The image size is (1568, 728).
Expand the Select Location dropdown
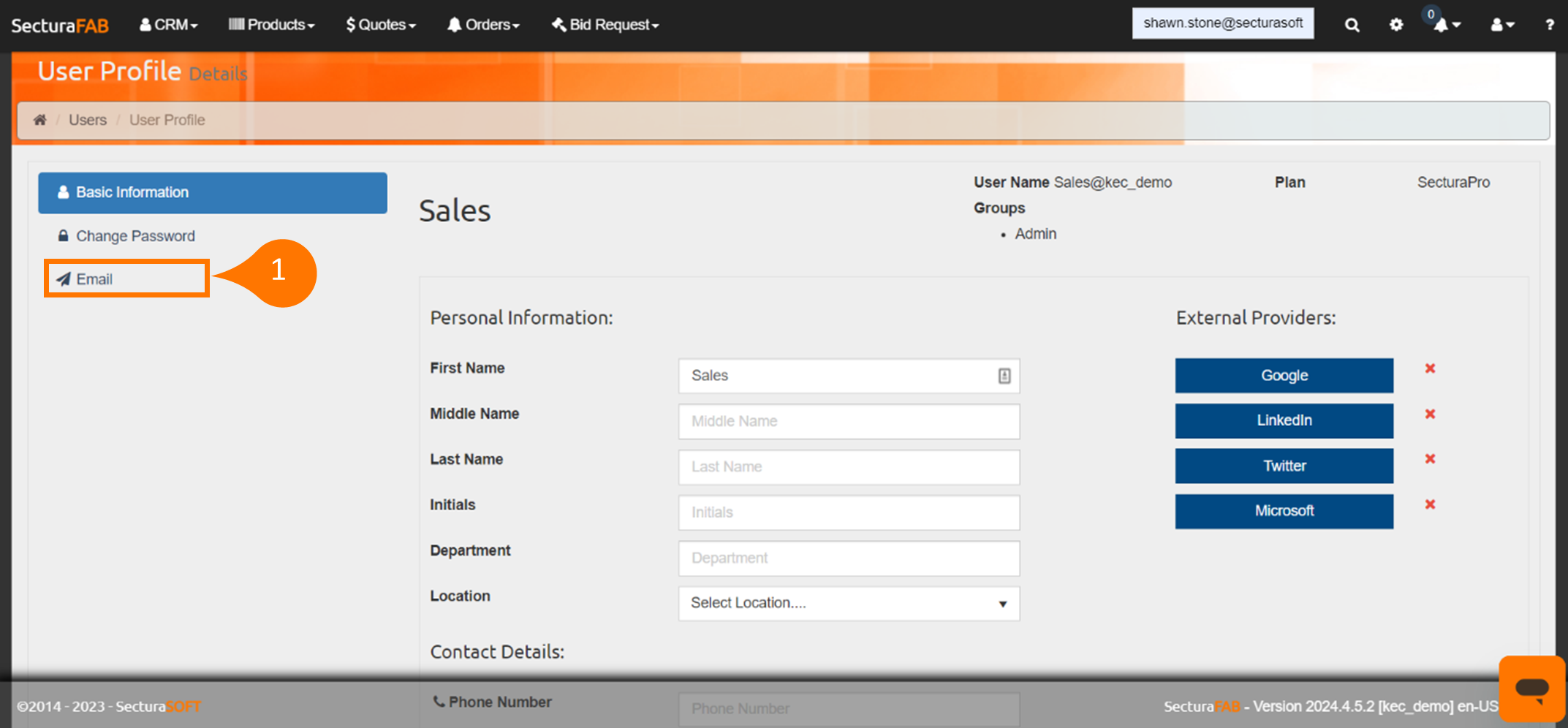tap(848, 604)
